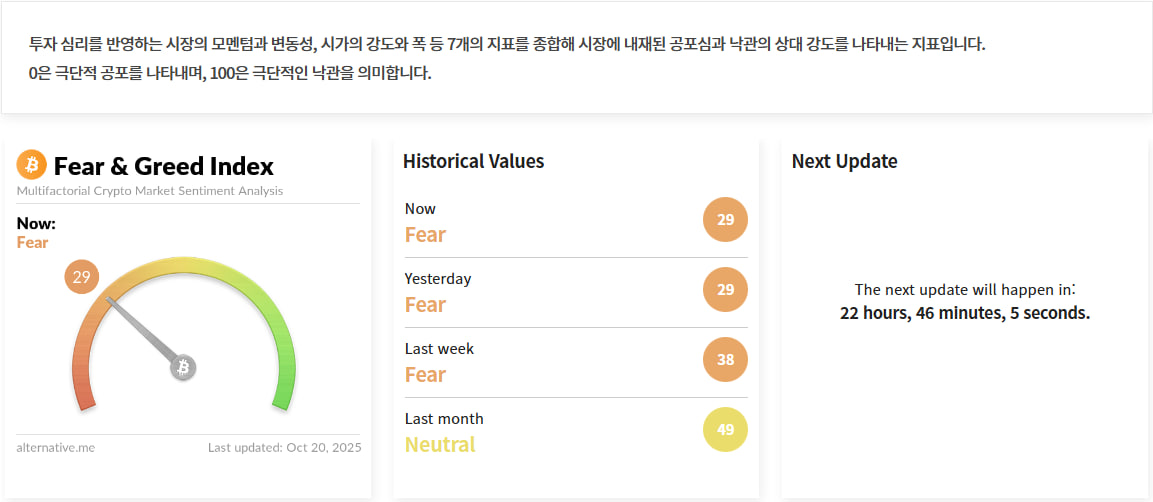Viewport: 1153px width, 502px height.
Task: Click the next-update countdown timer text
Action: [x=964, y=313]
